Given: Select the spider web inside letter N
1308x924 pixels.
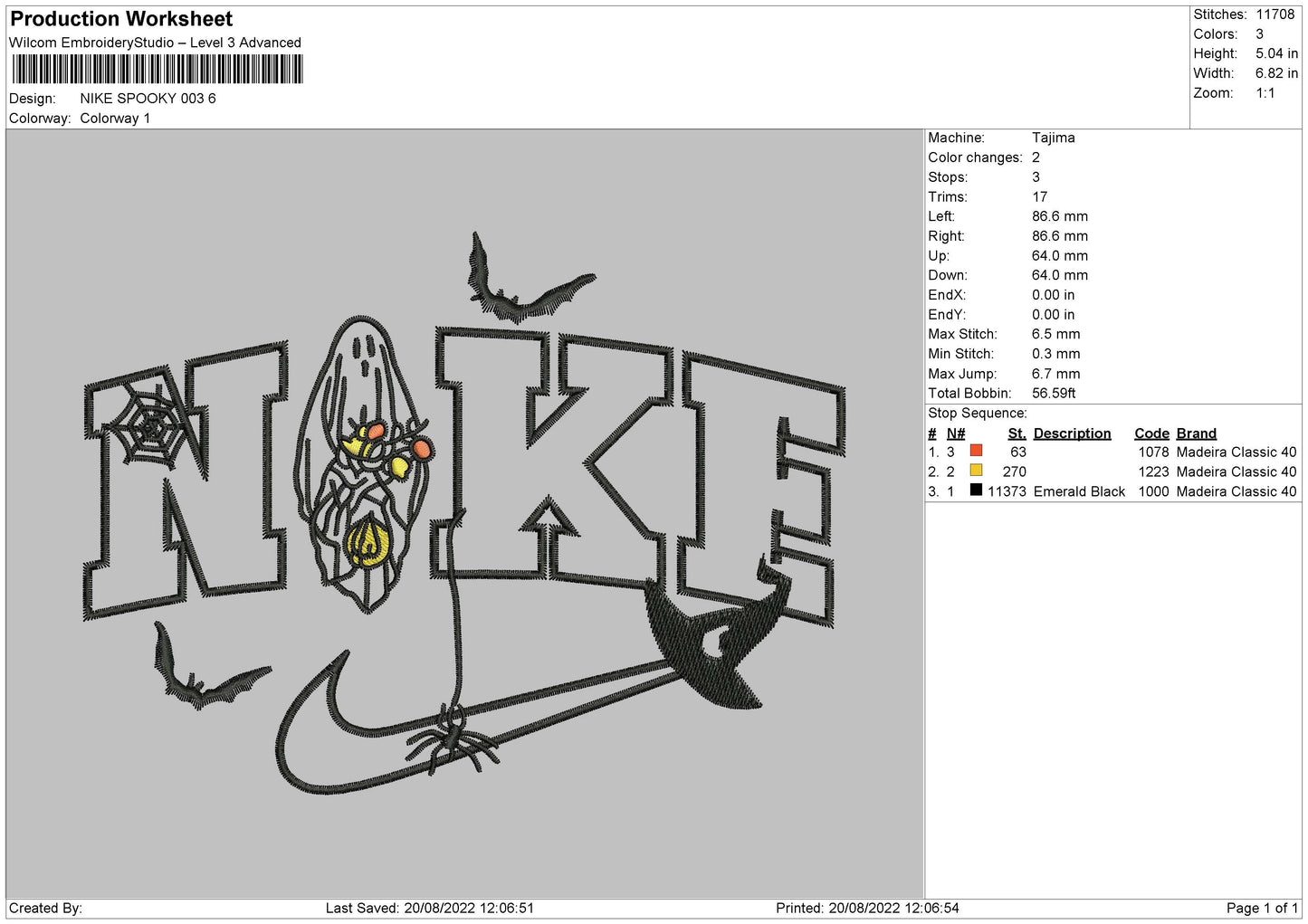Looking at the screenshot, I should coord(151,423).
